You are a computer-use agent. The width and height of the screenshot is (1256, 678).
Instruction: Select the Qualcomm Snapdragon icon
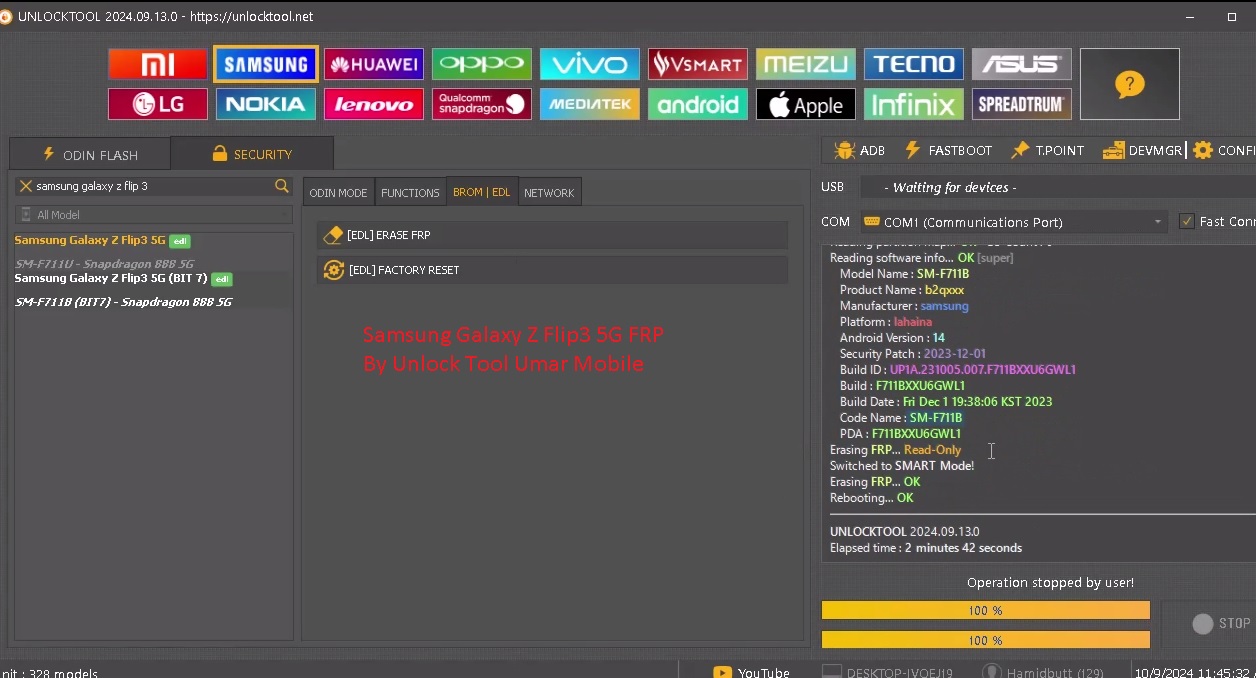482,104
